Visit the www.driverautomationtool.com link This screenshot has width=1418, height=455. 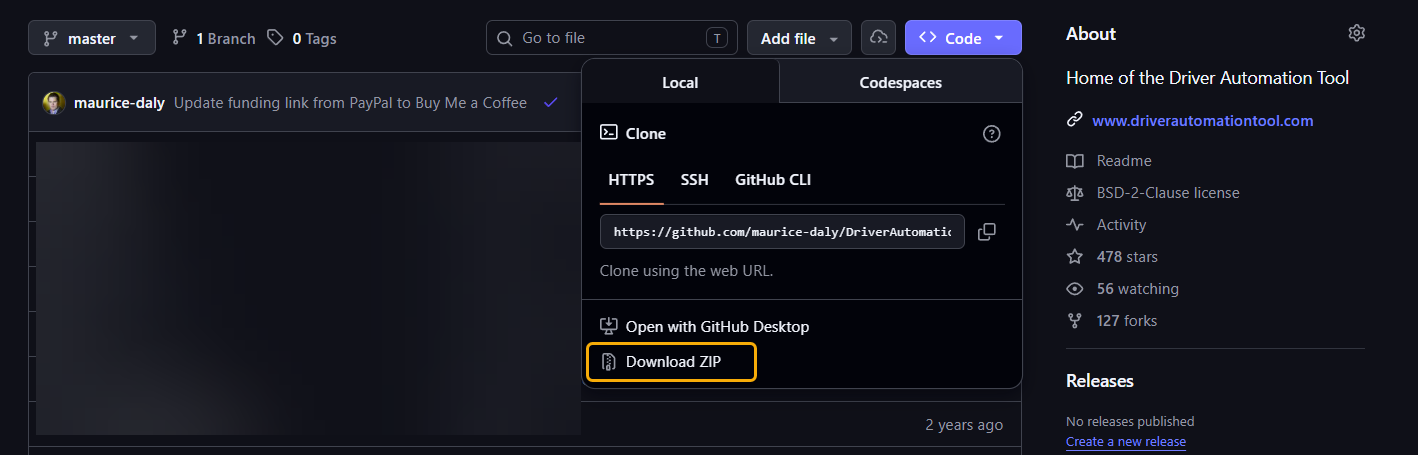click(x=1202, y=120)
